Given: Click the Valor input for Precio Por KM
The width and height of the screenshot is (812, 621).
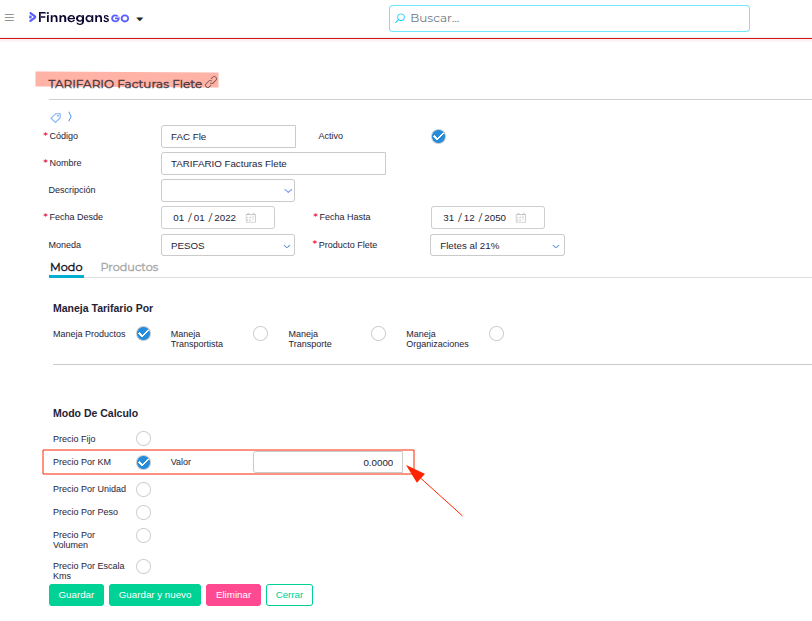Looking at the screenshot, I should [x=328, y=462].
